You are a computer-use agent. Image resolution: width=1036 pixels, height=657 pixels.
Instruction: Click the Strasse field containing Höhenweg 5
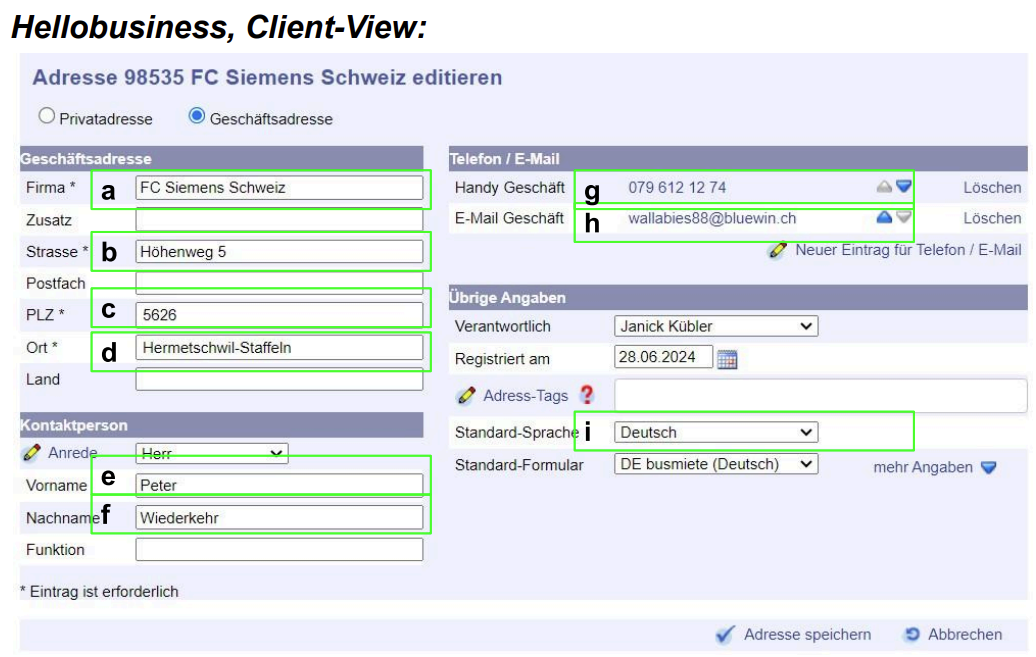click(x=279, y=252)
